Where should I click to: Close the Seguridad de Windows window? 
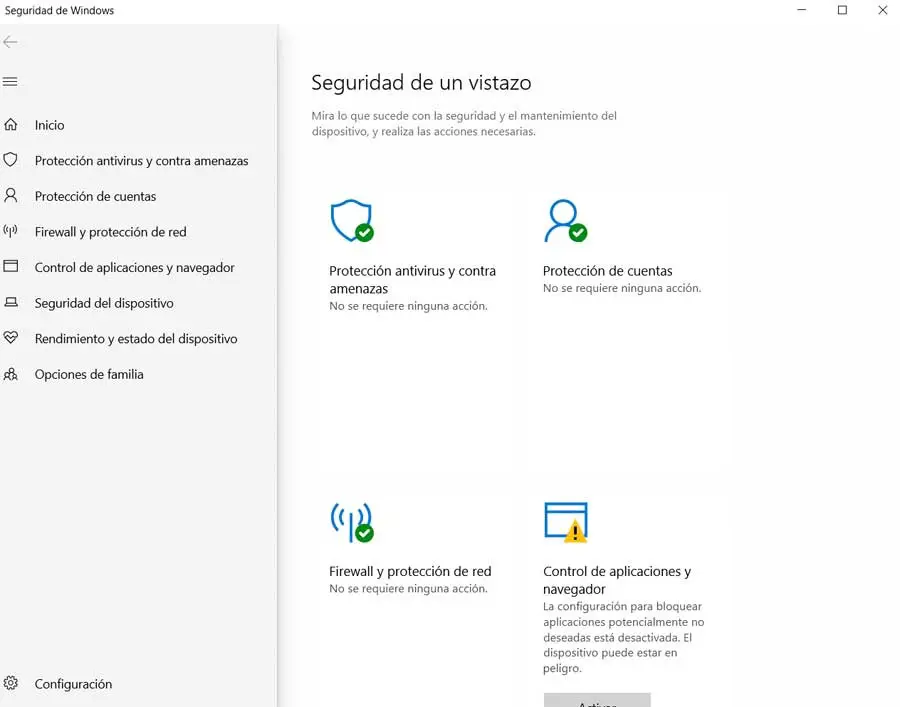882,10
